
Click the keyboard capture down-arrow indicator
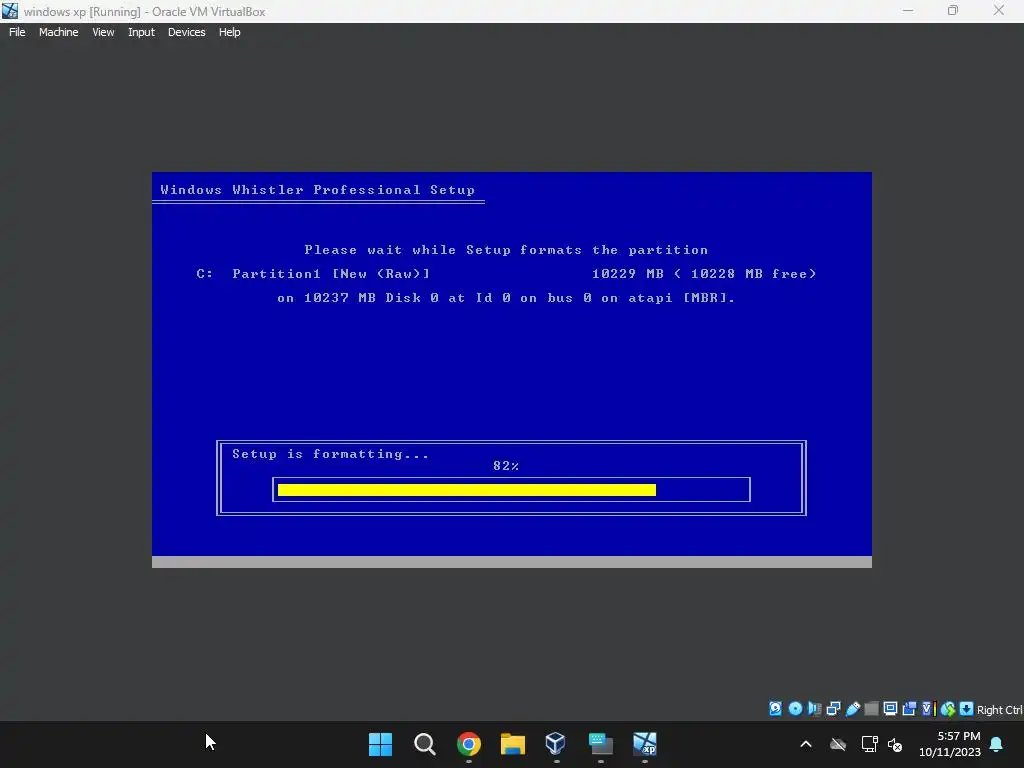pyautogui.click(x=967, y=709)
